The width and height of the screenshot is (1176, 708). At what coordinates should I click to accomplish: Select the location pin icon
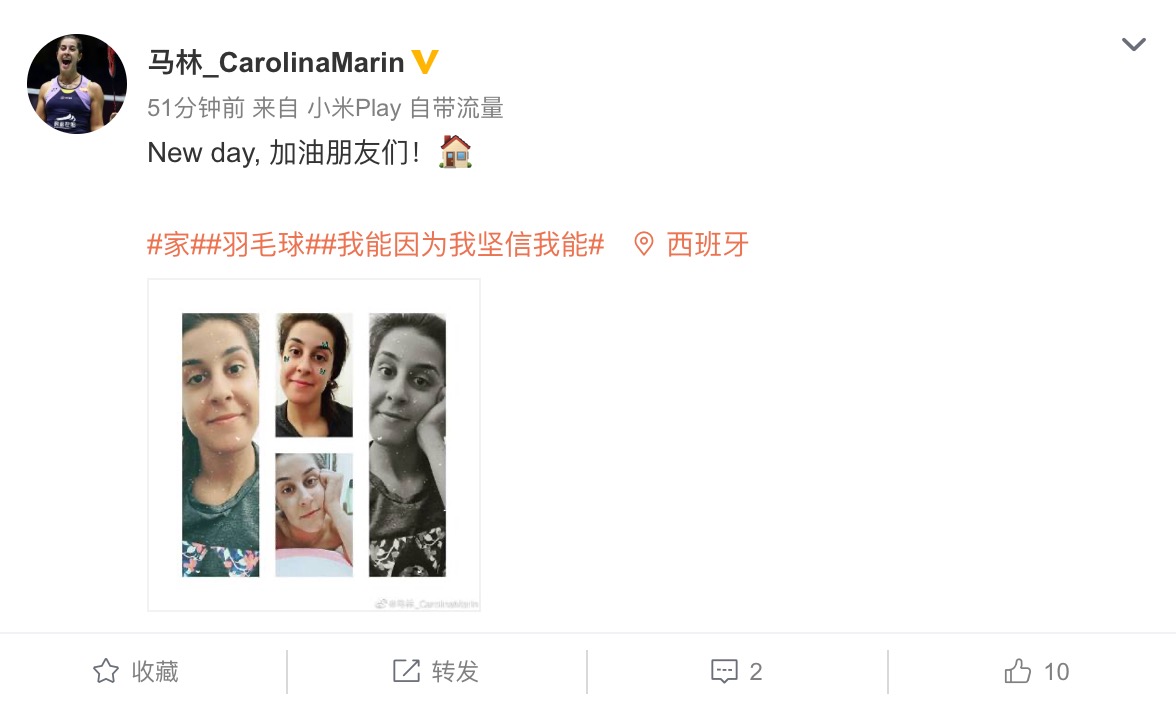point(644,244)
